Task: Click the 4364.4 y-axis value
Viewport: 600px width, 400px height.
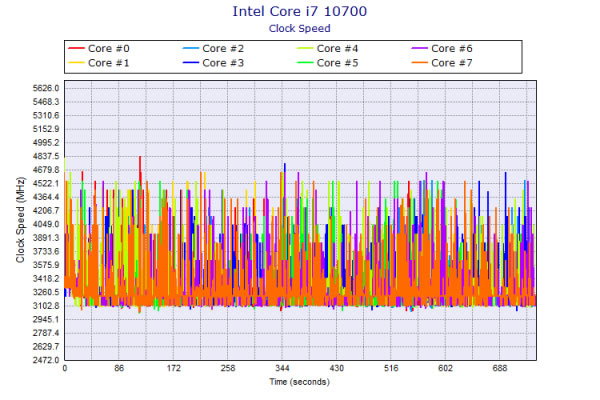Action: click(46, 197)
